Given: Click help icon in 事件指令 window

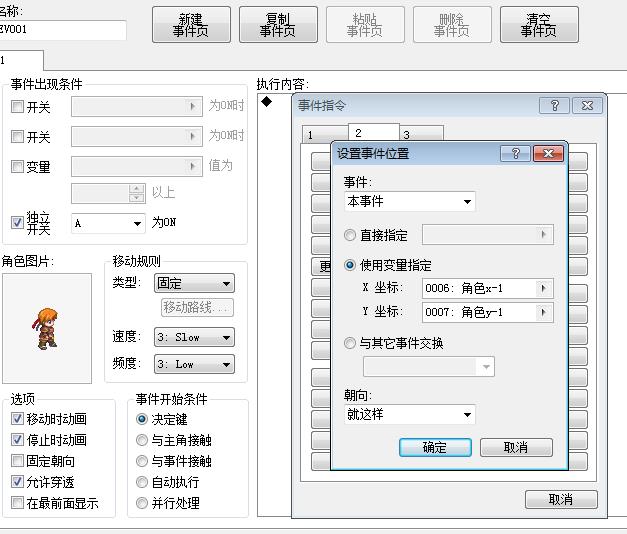Looking at the screenshot, I should (554, 106).
